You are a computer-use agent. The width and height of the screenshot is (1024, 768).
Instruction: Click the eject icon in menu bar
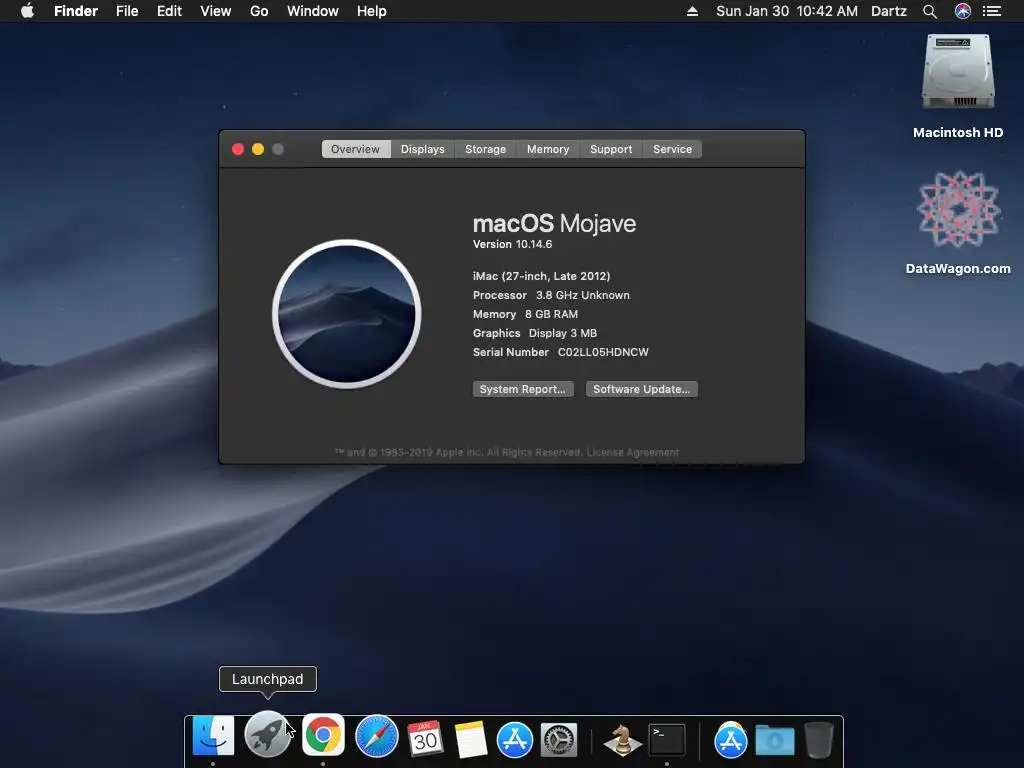coord(692,11)
